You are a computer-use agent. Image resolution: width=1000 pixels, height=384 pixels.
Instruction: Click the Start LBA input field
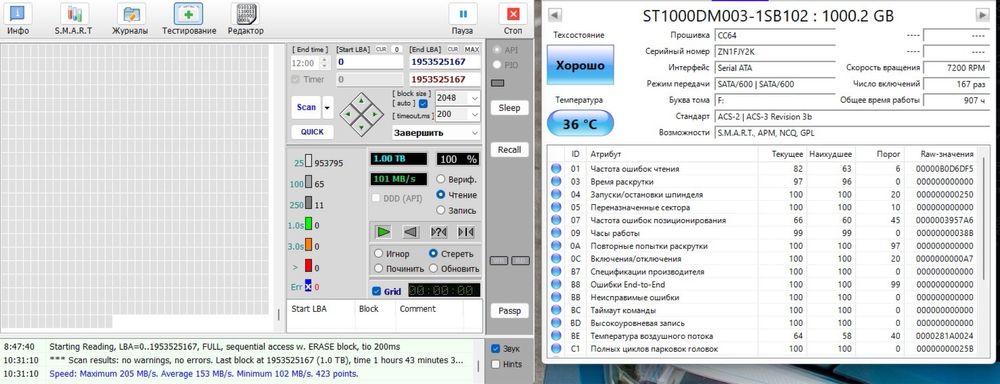370,62
